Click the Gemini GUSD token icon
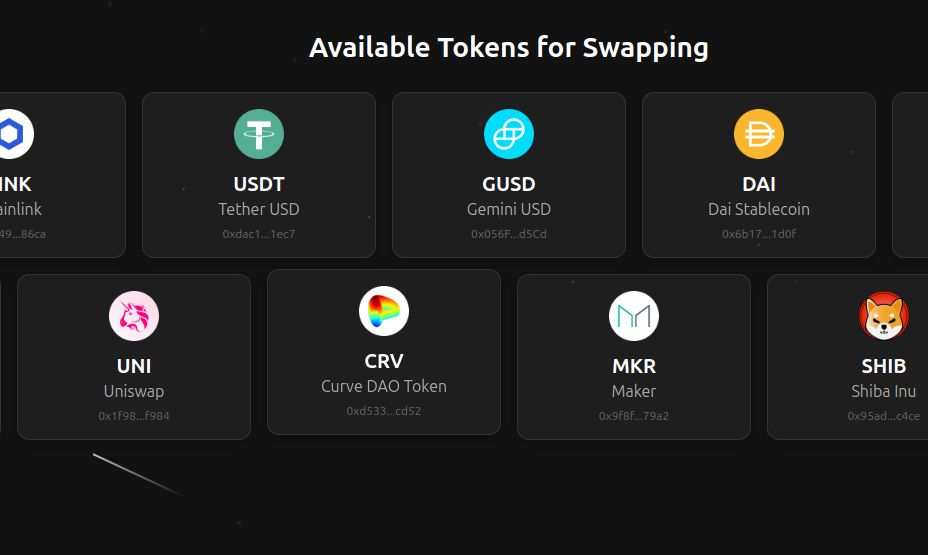The width and height of the screenshot is (928, 555). click(509, 134)
